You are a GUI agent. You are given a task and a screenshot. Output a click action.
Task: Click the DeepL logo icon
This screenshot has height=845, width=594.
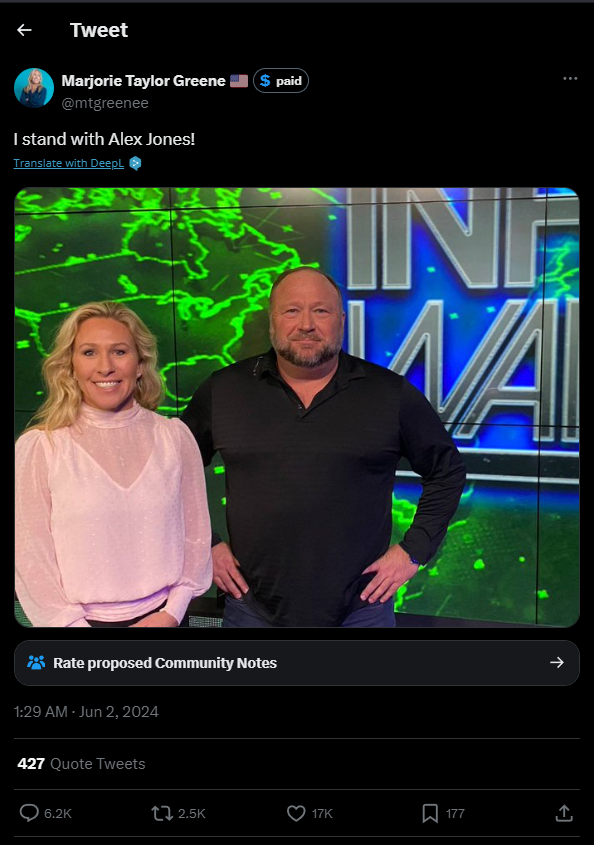(x=135, y=163)
